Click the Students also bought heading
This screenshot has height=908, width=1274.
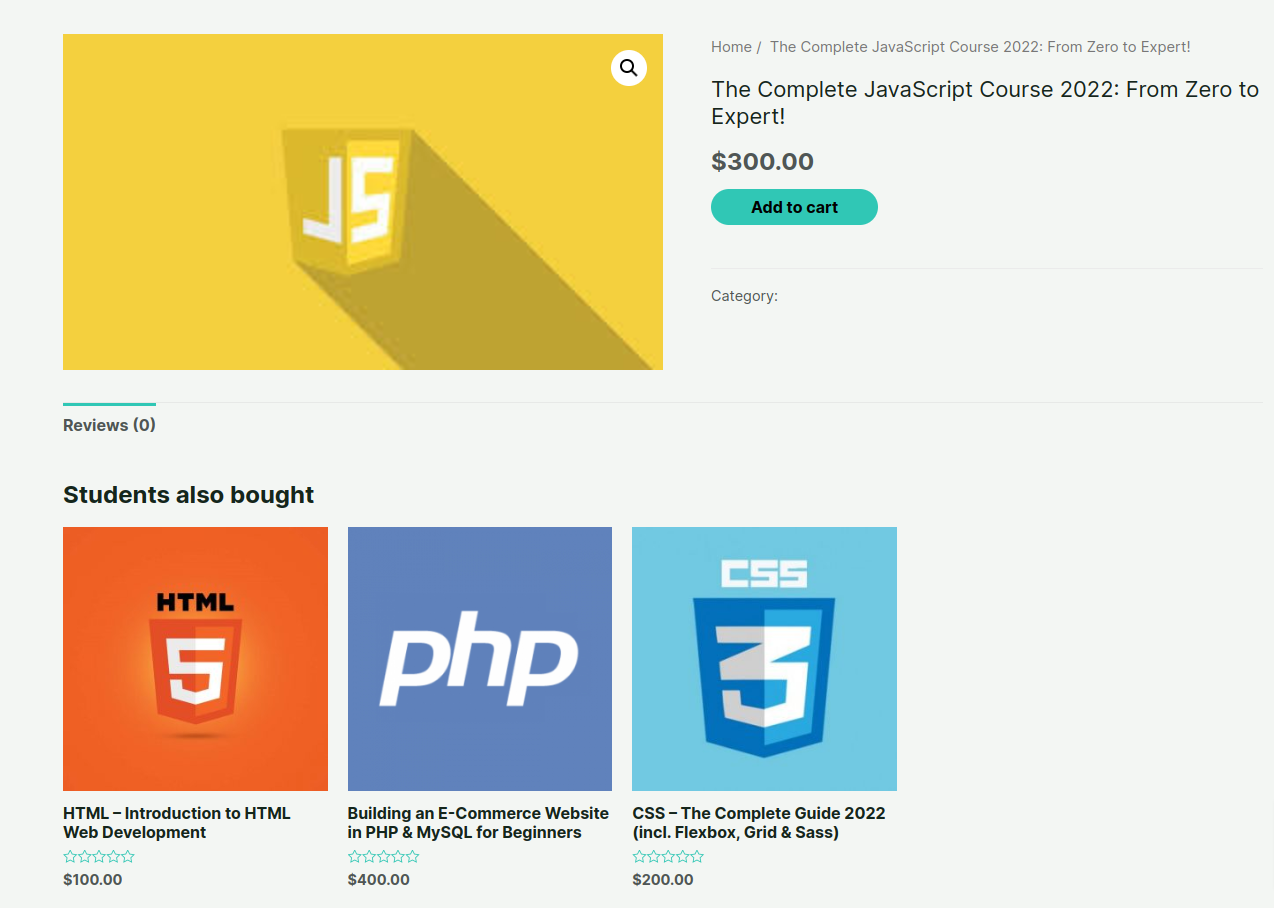tap(188, 495)
